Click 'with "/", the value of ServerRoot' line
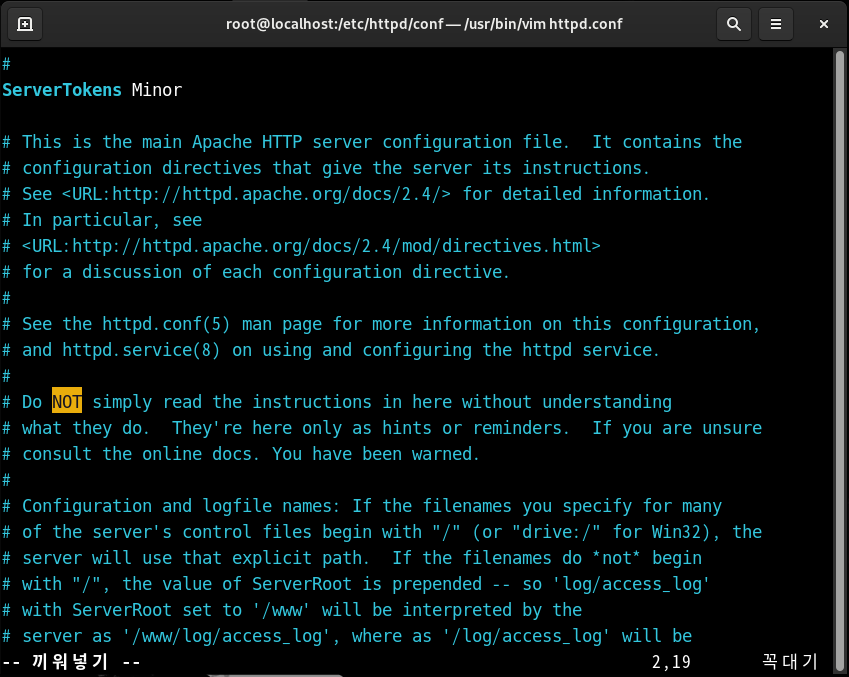The height and width of the screenshot is (677, 849). coord(356,584)
